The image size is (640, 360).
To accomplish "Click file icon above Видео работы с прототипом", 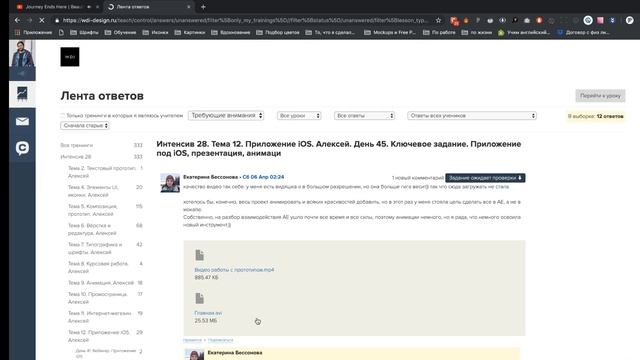I will click(200, 255).
